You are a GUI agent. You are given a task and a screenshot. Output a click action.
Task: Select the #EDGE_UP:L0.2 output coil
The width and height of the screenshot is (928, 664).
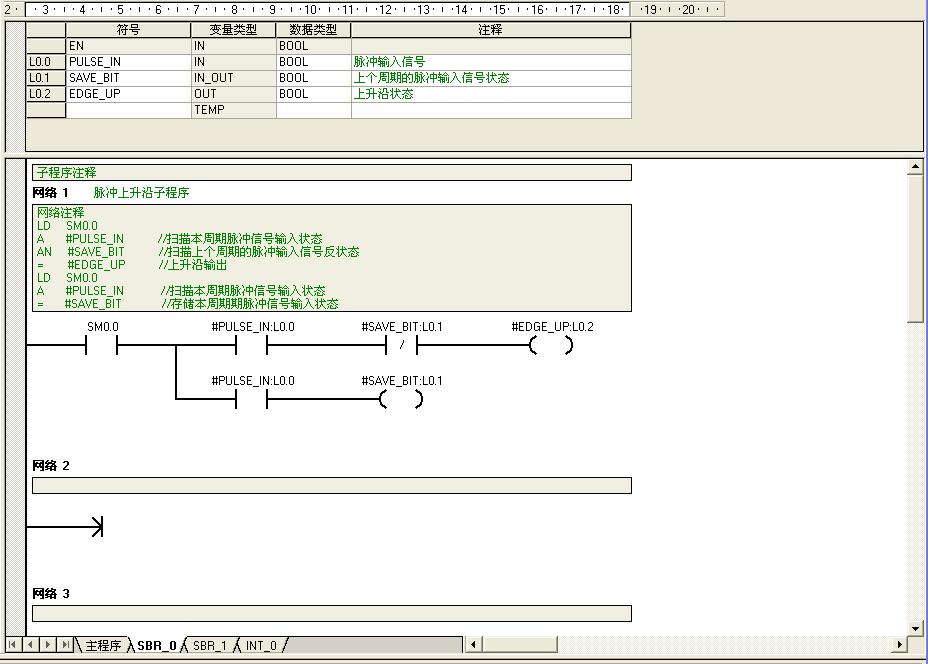pos(551,344)
